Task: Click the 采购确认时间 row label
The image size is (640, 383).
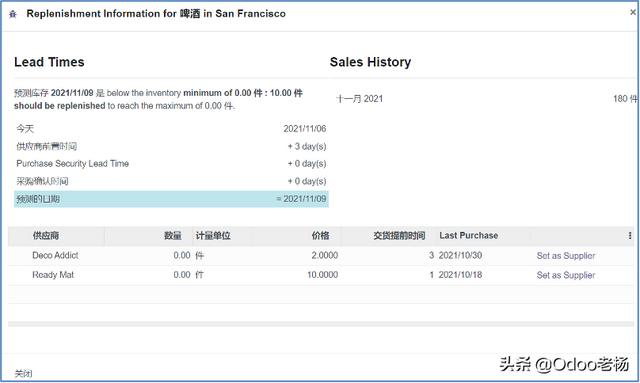Action: (x=42, y=181)
